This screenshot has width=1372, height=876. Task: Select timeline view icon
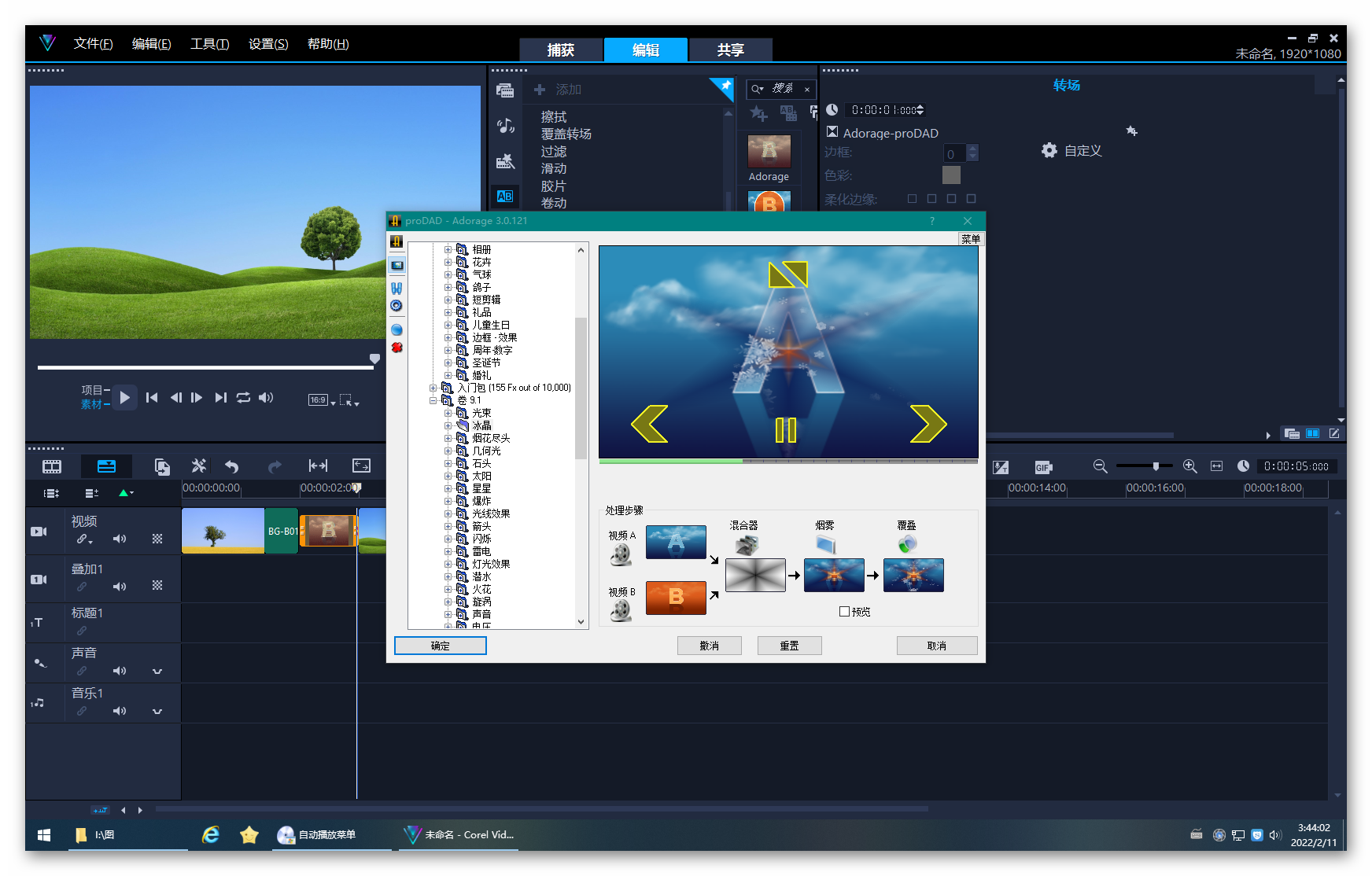click(106, 466)
